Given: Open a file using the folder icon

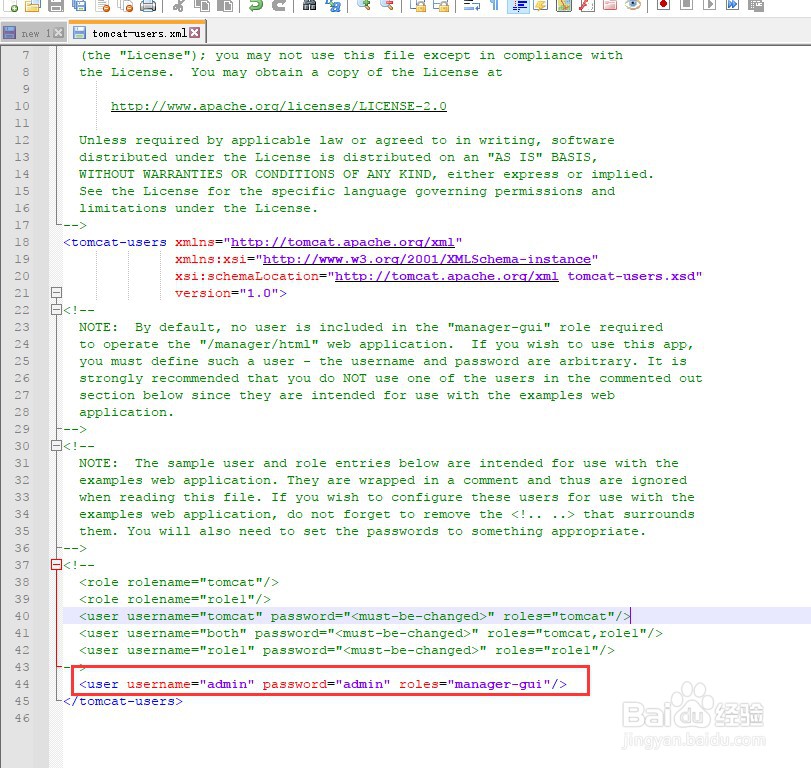Looking at the screenshot, I should [33, 5].
